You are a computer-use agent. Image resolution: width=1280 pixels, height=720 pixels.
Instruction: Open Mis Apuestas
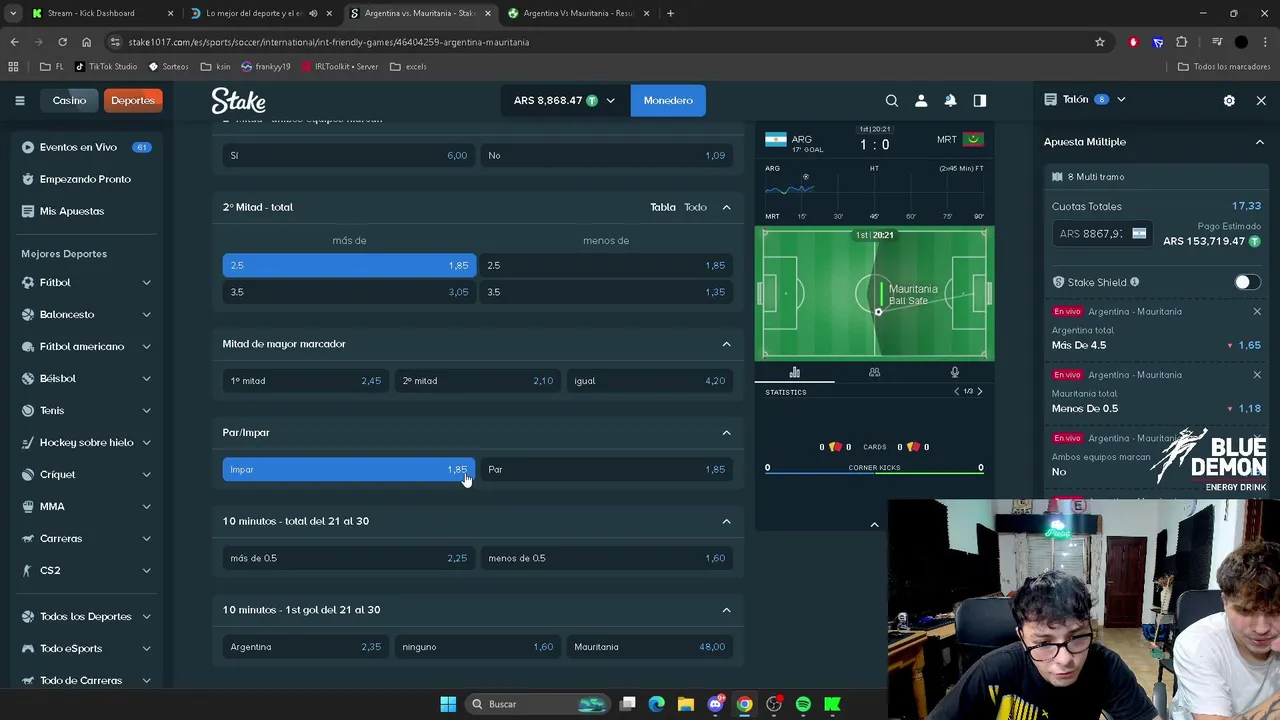click(x=72, y=211)
